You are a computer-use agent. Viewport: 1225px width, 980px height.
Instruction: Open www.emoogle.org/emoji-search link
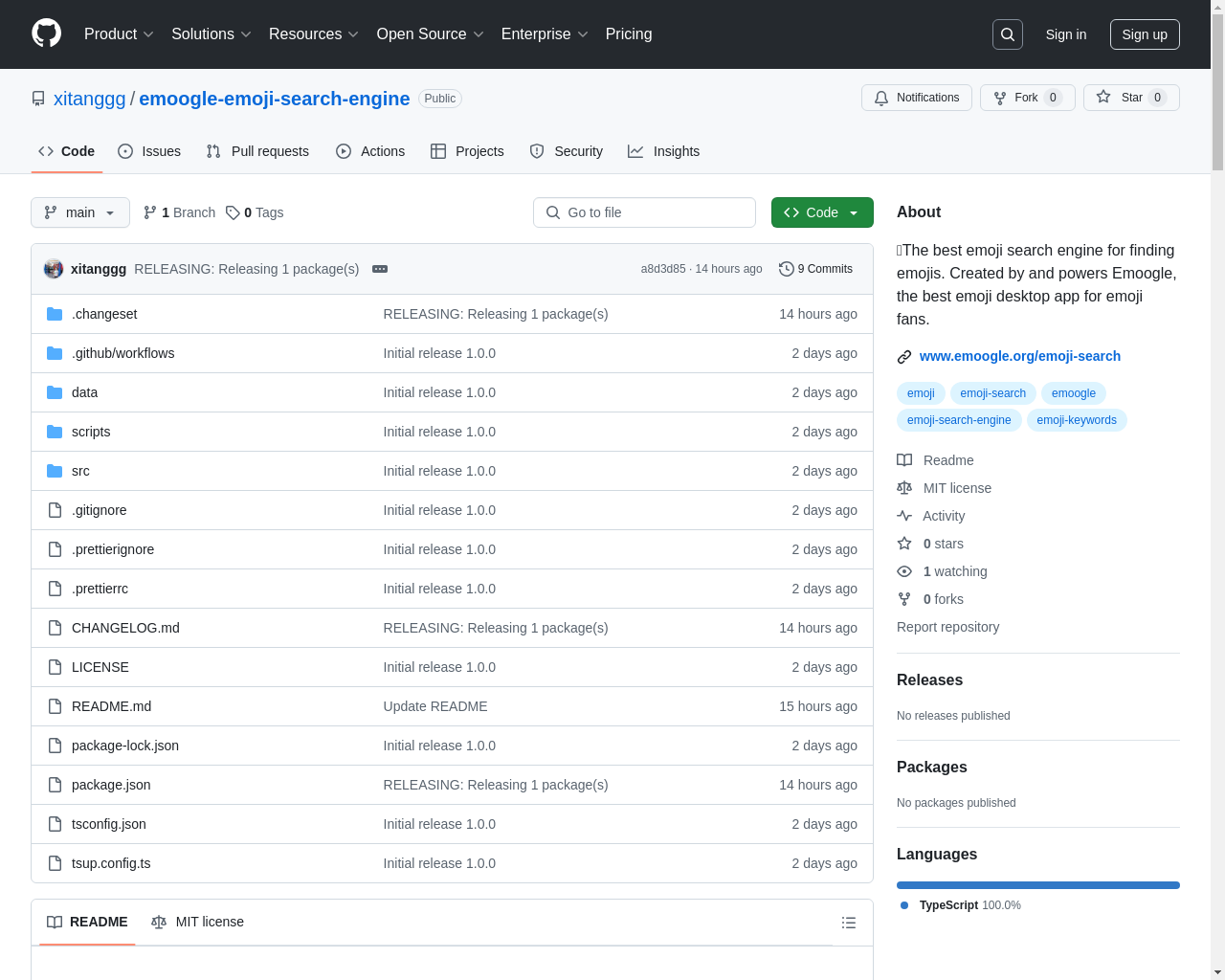click(1020, 356)
